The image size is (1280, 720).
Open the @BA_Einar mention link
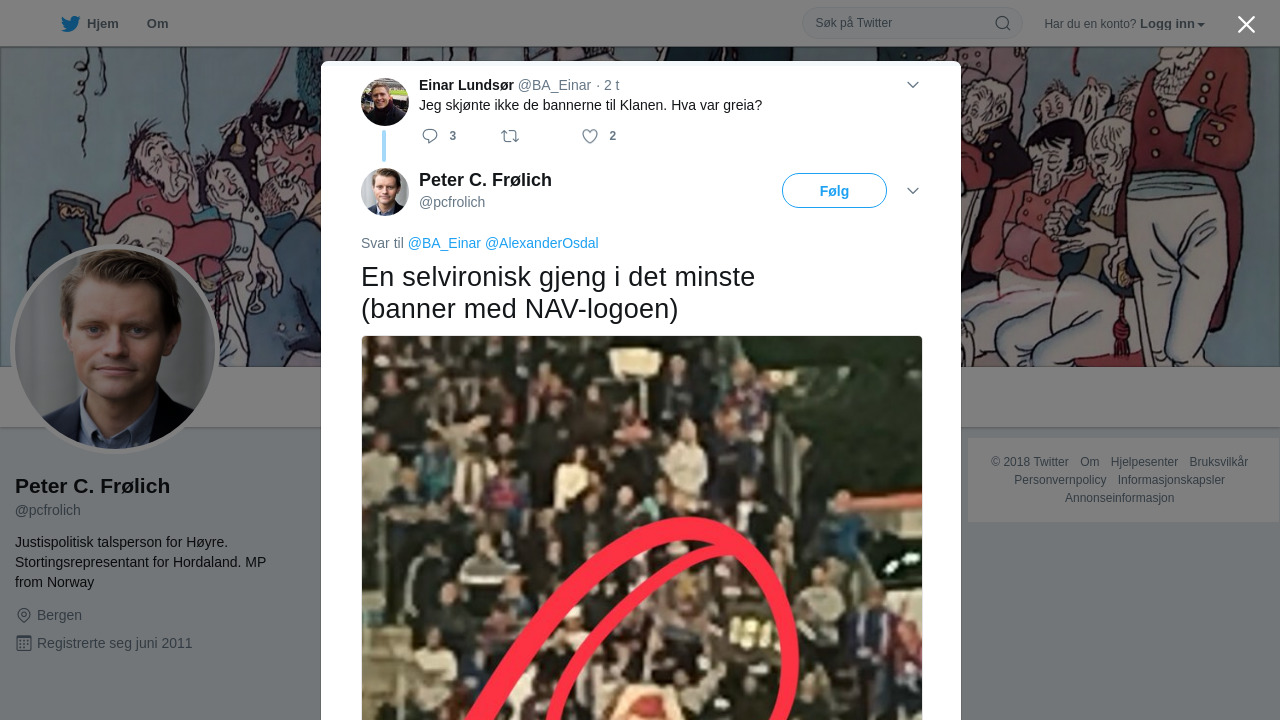444,243
